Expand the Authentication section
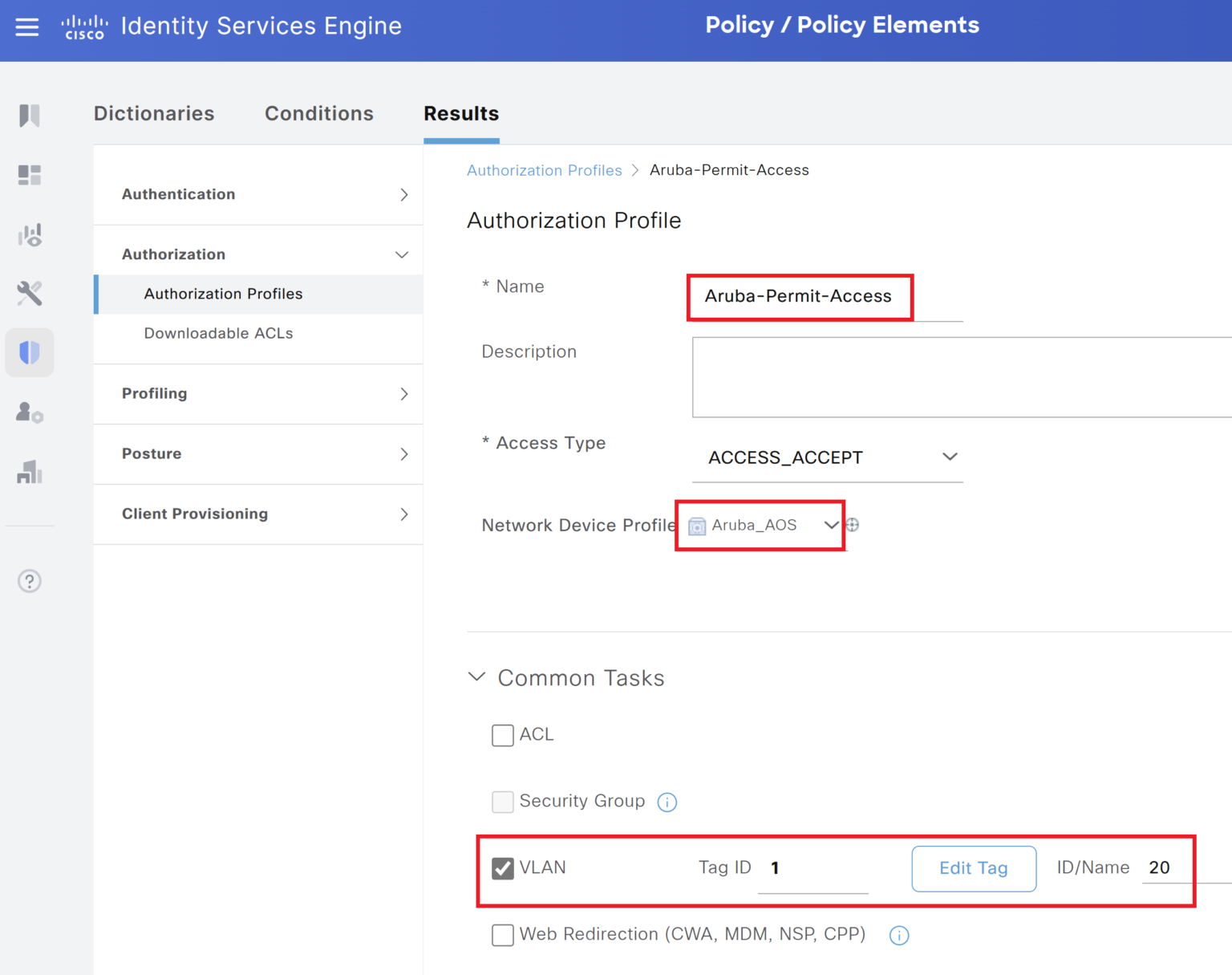1232x975 pixels. coord(258,194)
